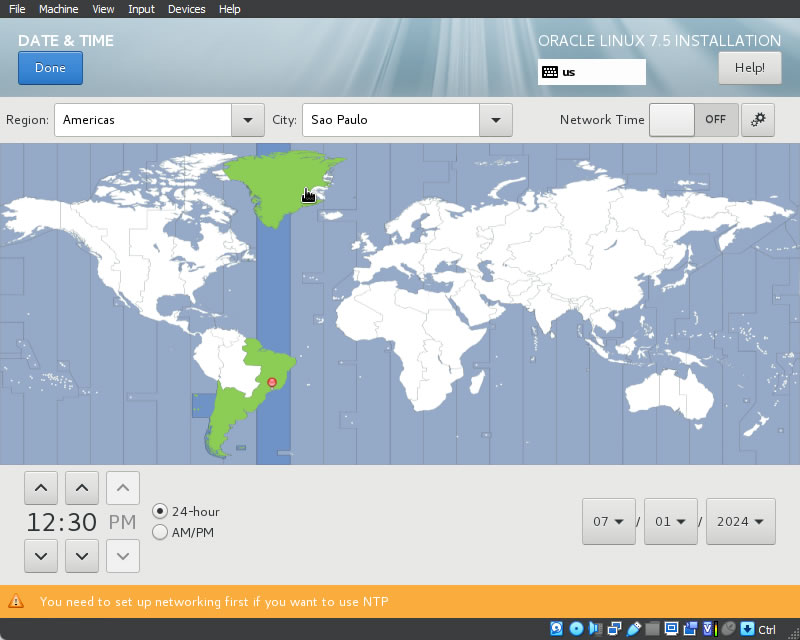Click the Done button
Screen dimensions: 800x640
(x=50, y=68)
